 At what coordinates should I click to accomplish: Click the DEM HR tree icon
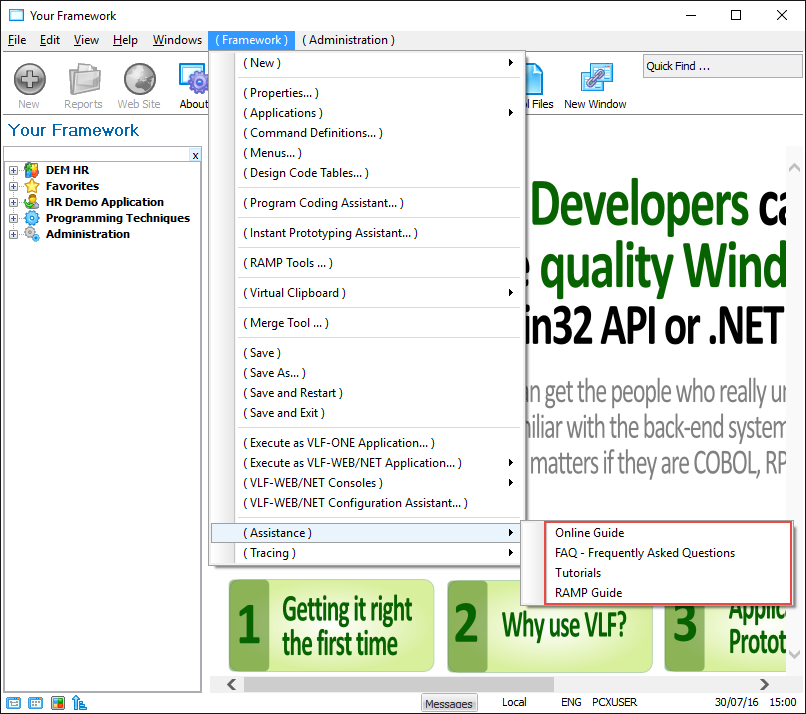click(31, 170)
